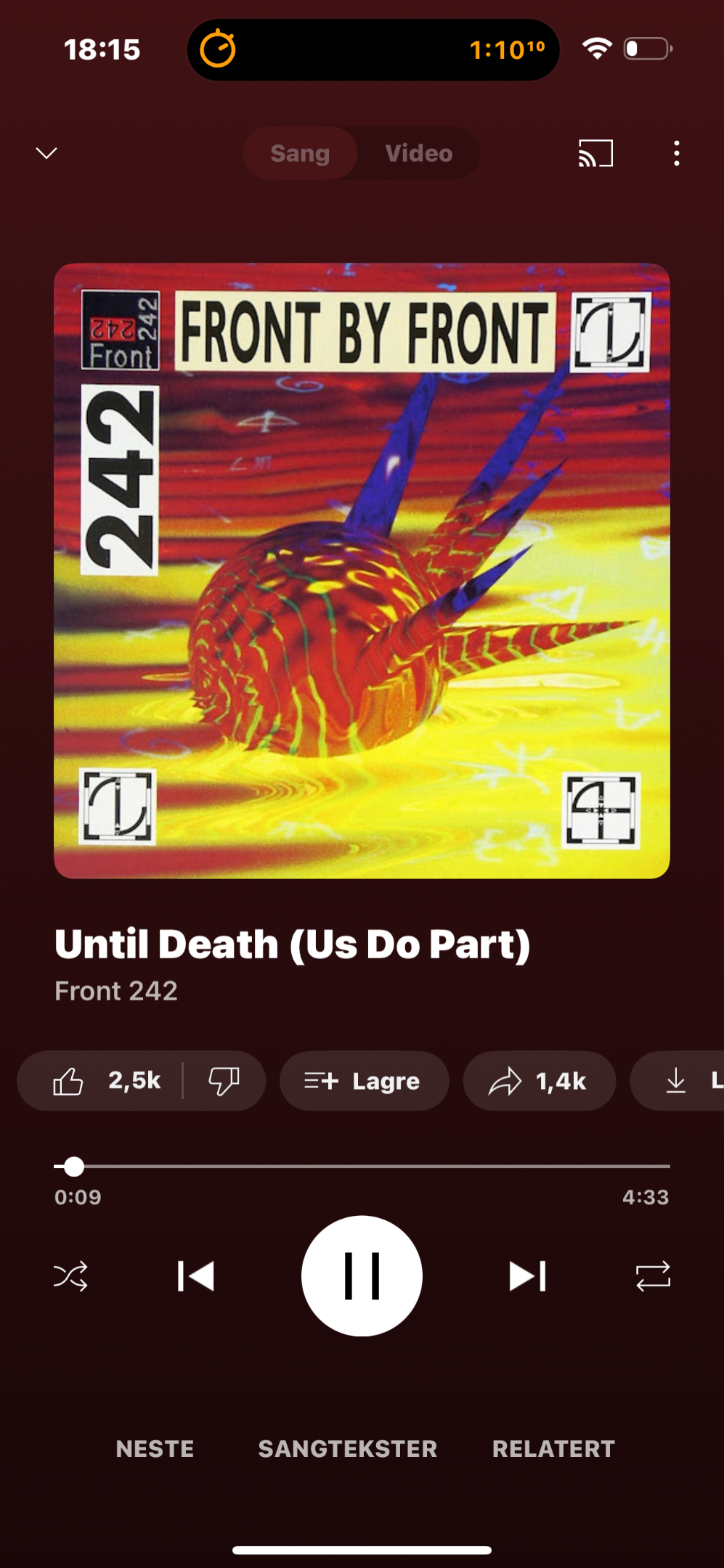Screen dimensions: 724x1568
Task: Tap the Cast to device icon
Action: [595, 153]
